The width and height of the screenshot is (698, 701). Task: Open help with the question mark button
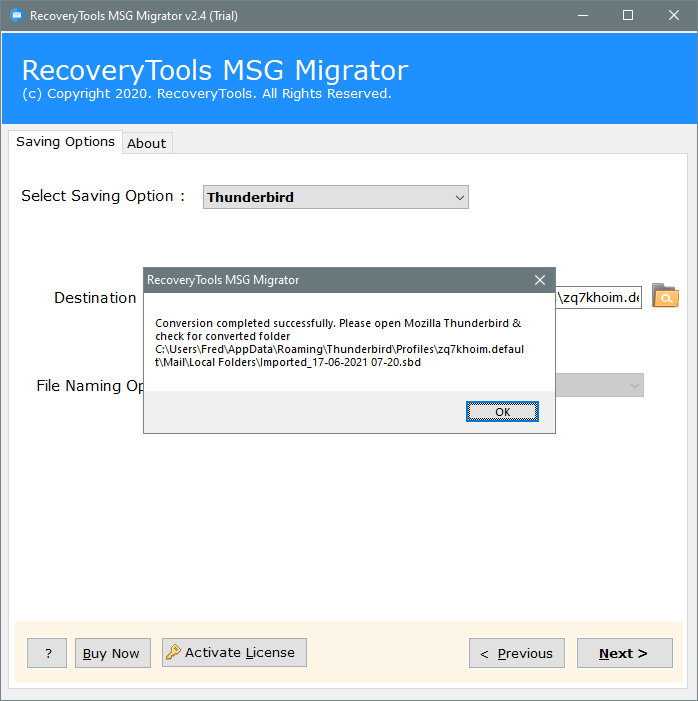[47, 653]
